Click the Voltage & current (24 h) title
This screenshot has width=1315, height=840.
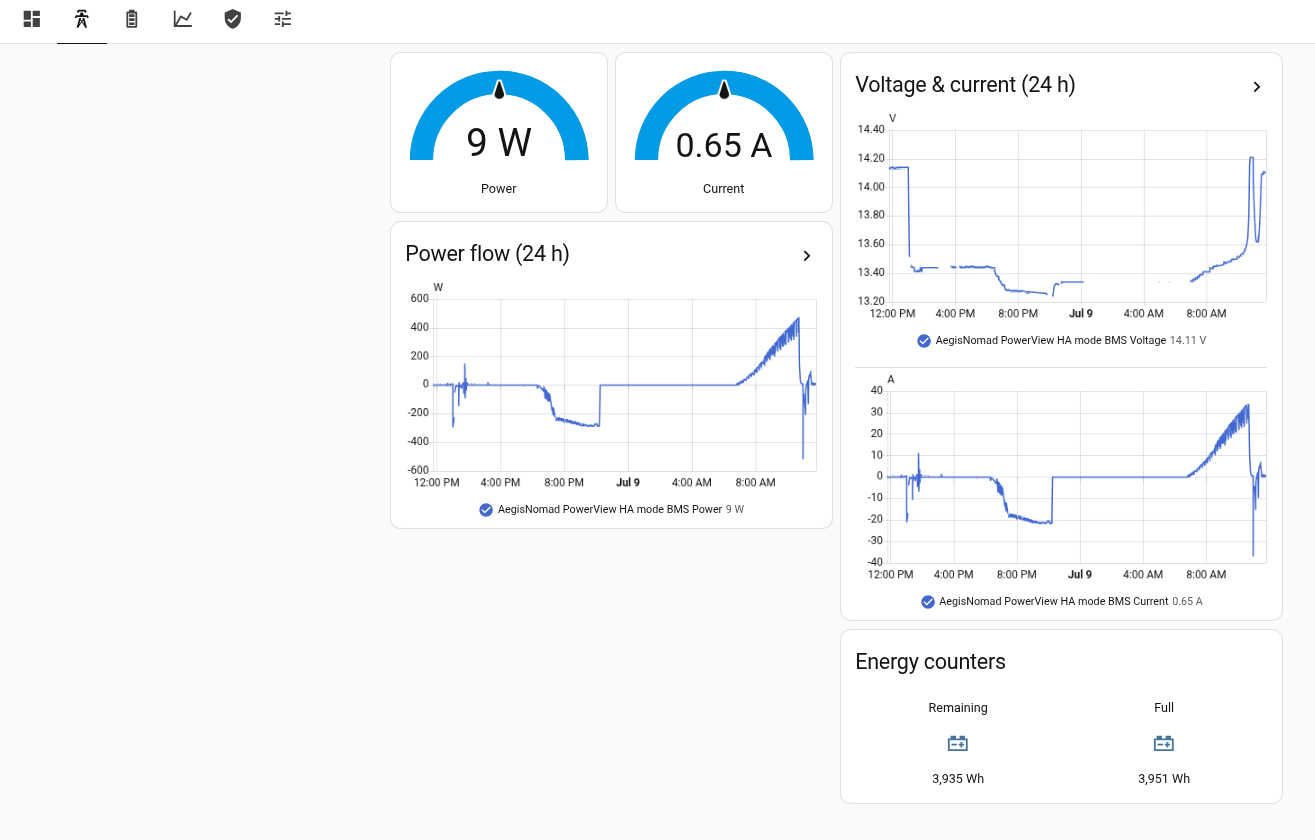point(965,85)
